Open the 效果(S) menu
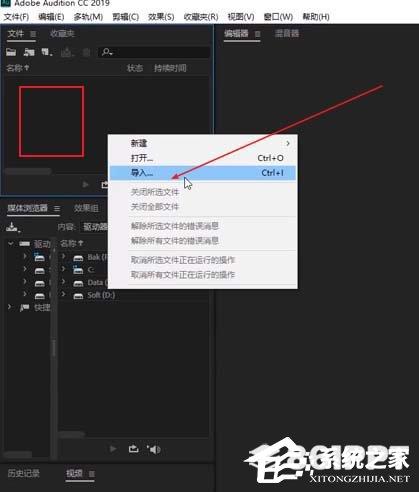 click(161, 17)
